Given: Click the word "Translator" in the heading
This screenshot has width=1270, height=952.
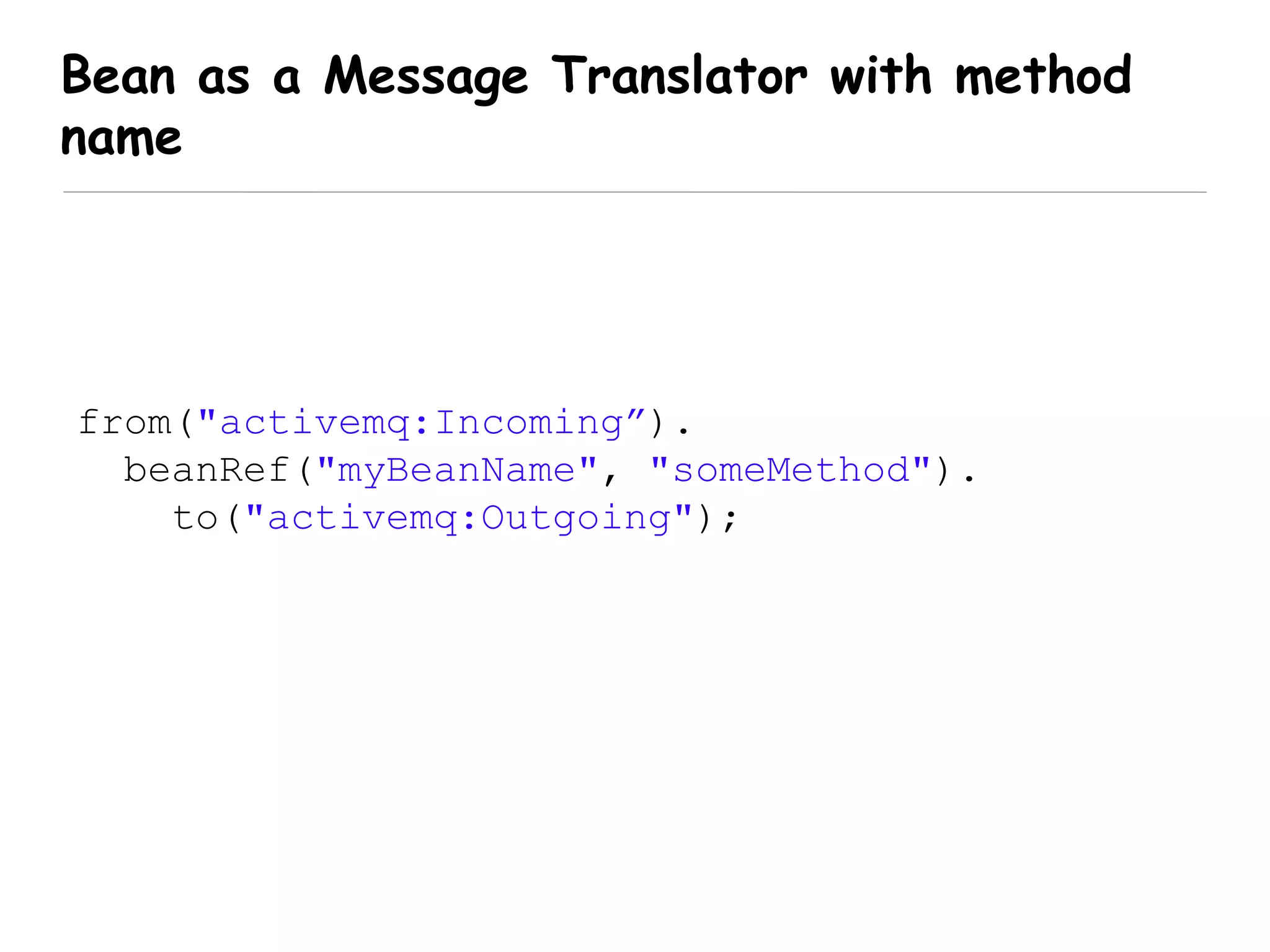Looking at the screenshot, I should coord(679,76).
